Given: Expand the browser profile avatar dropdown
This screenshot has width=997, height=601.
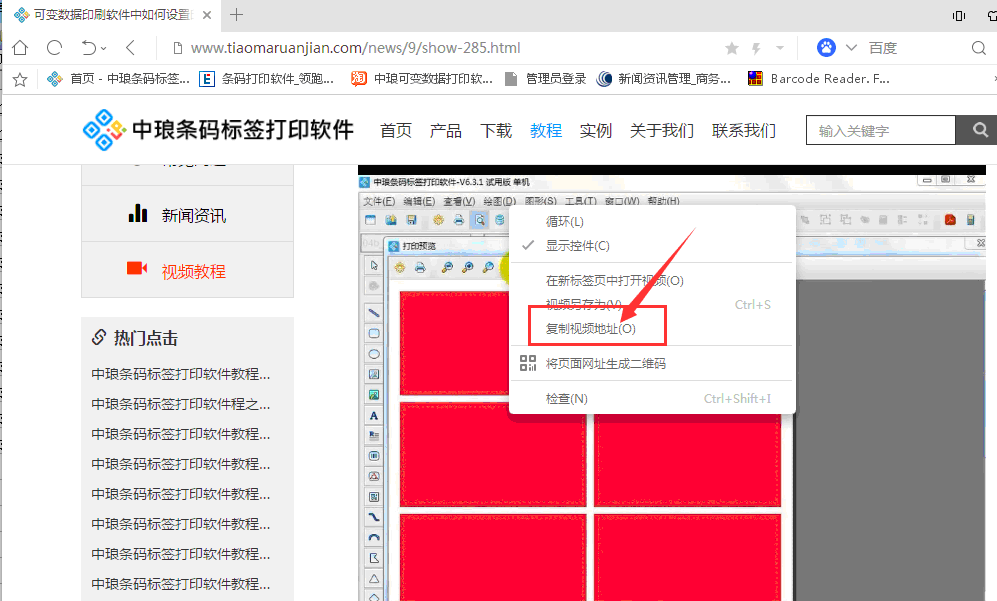Looking at the screenshot, I should [x=826, y=46].
